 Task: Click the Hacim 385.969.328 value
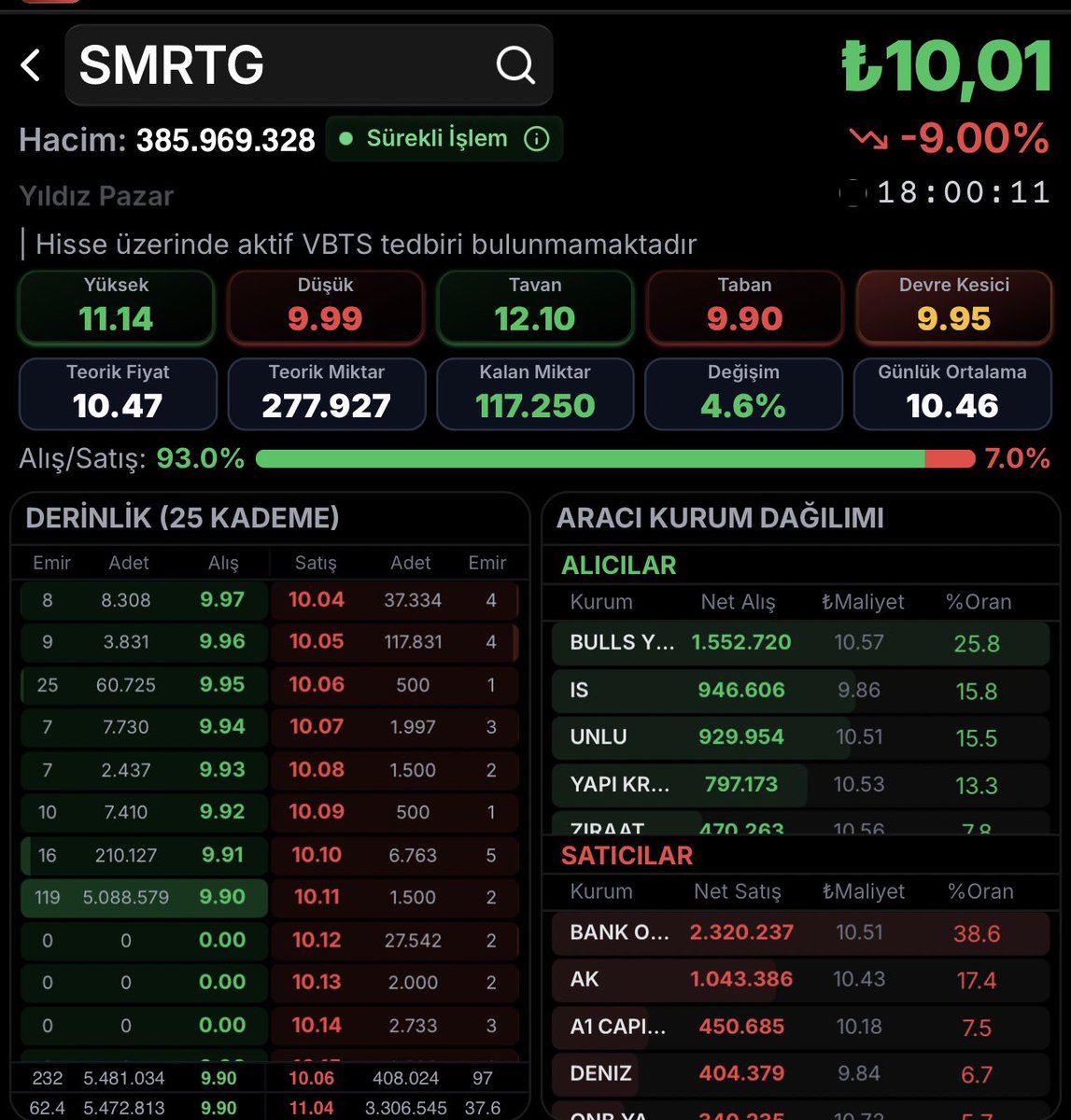(226, 140)
